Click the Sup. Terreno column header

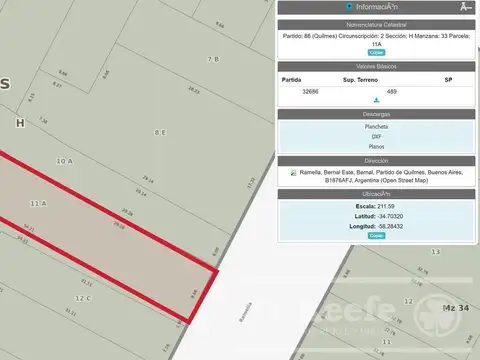click(x=360, y=80)
